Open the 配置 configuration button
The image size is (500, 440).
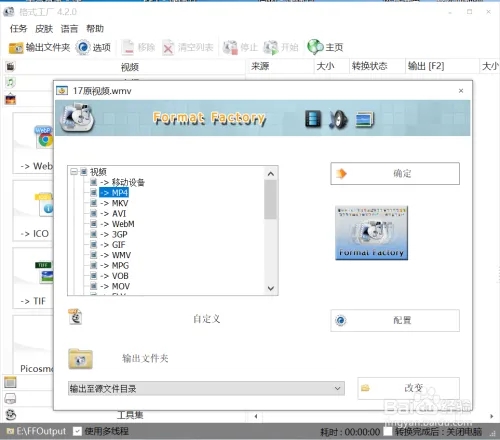395,320
